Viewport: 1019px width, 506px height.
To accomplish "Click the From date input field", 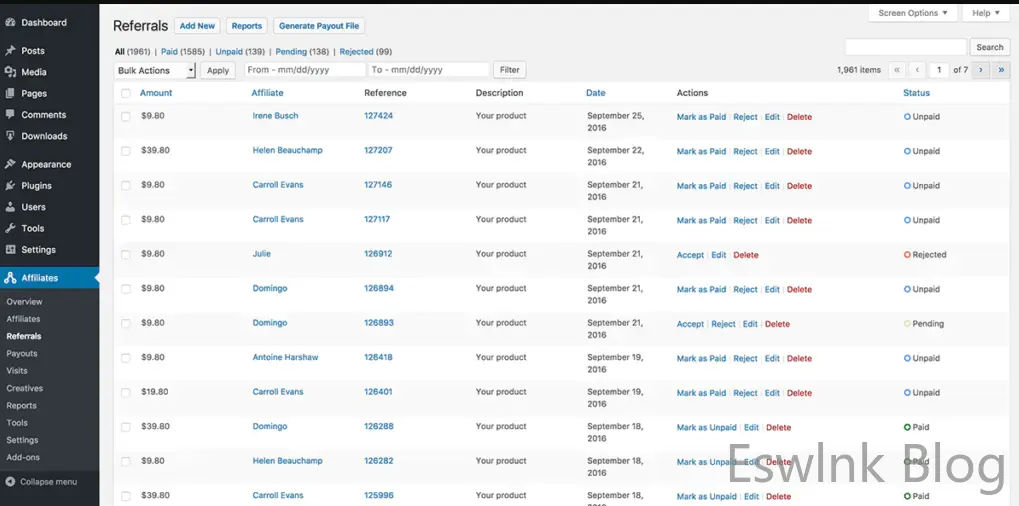I will [305, 70].
